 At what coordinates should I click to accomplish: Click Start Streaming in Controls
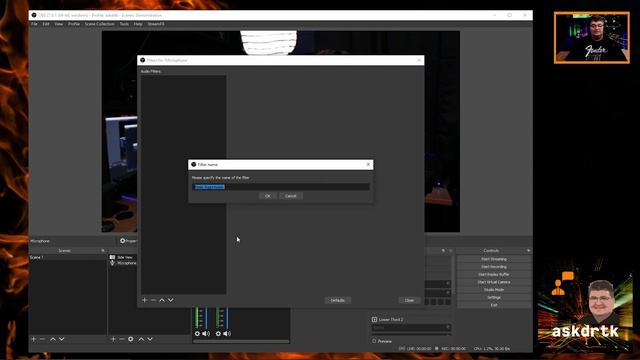tap(494, 259)
